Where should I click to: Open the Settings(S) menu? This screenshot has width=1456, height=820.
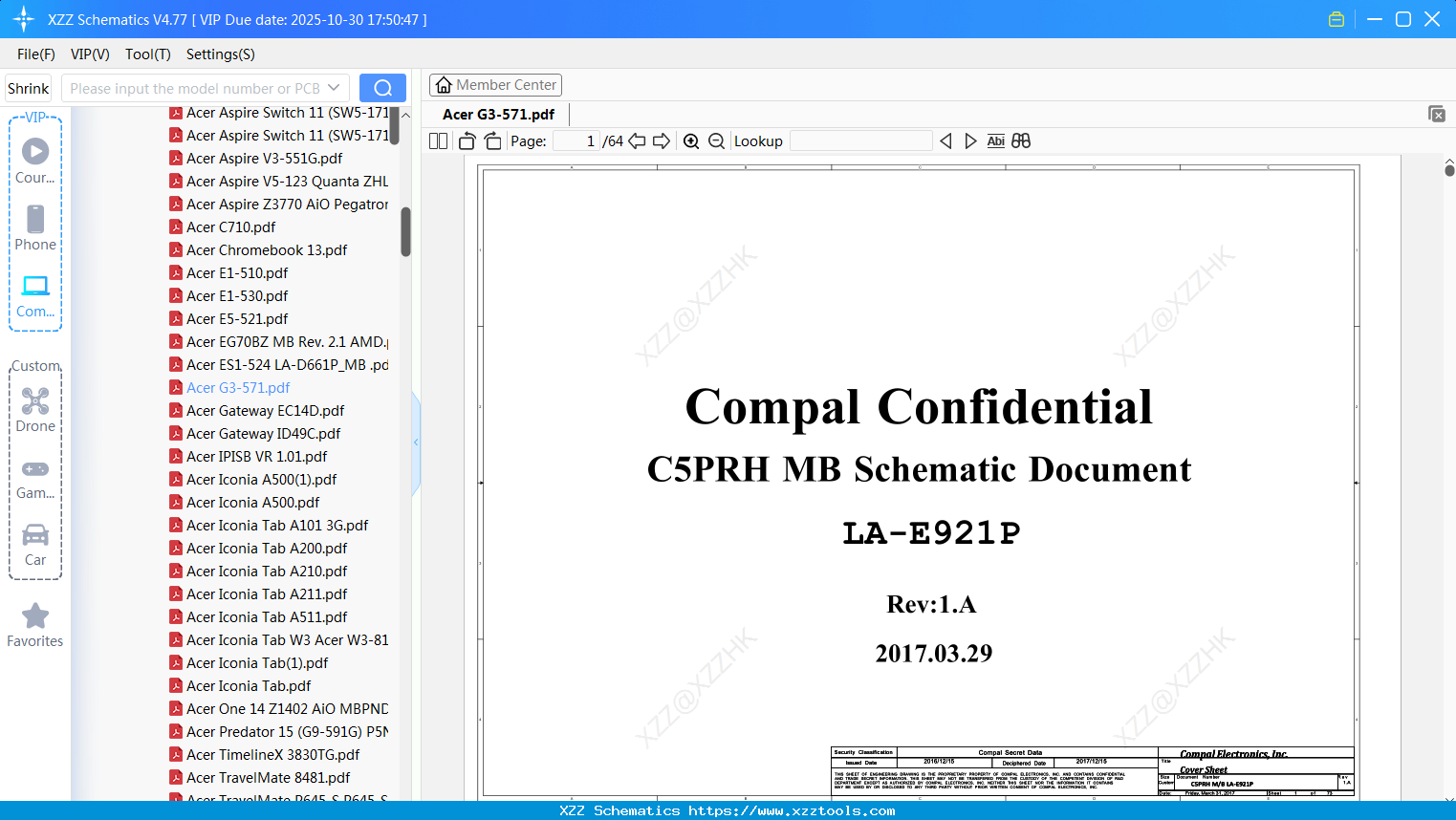click(x=221, y=54)
